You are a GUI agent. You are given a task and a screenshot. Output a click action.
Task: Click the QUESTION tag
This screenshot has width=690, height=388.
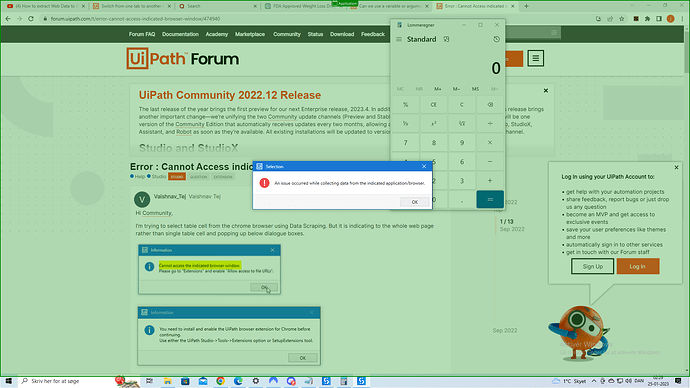coord(198,177)
